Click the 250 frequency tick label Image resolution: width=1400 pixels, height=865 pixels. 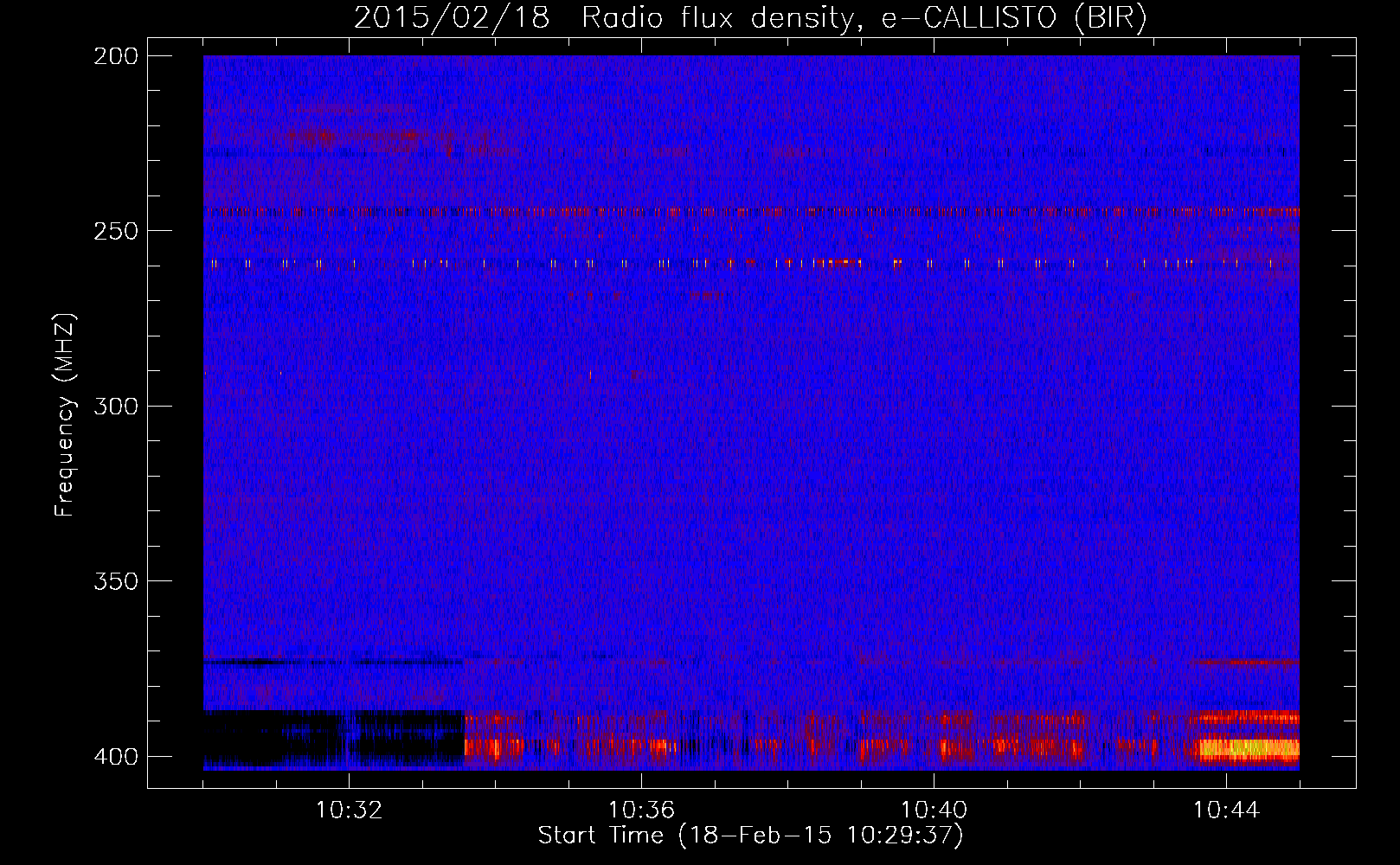point(116,231)
